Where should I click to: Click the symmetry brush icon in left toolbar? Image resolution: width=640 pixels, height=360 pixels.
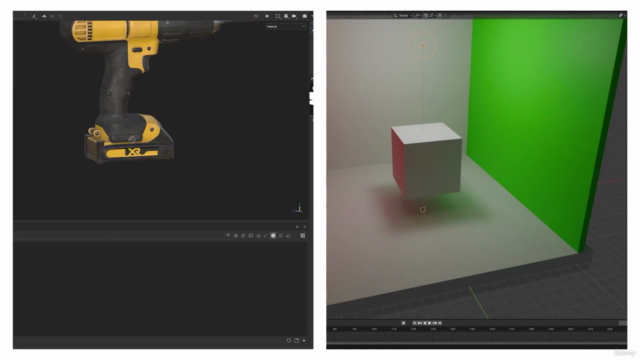pos(34,17)
